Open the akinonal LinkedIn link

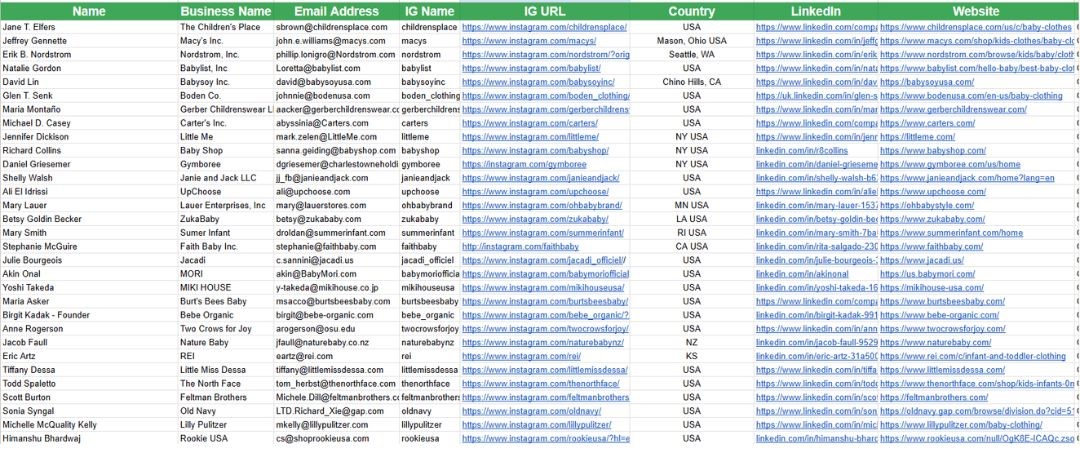[x=802, y=274]
